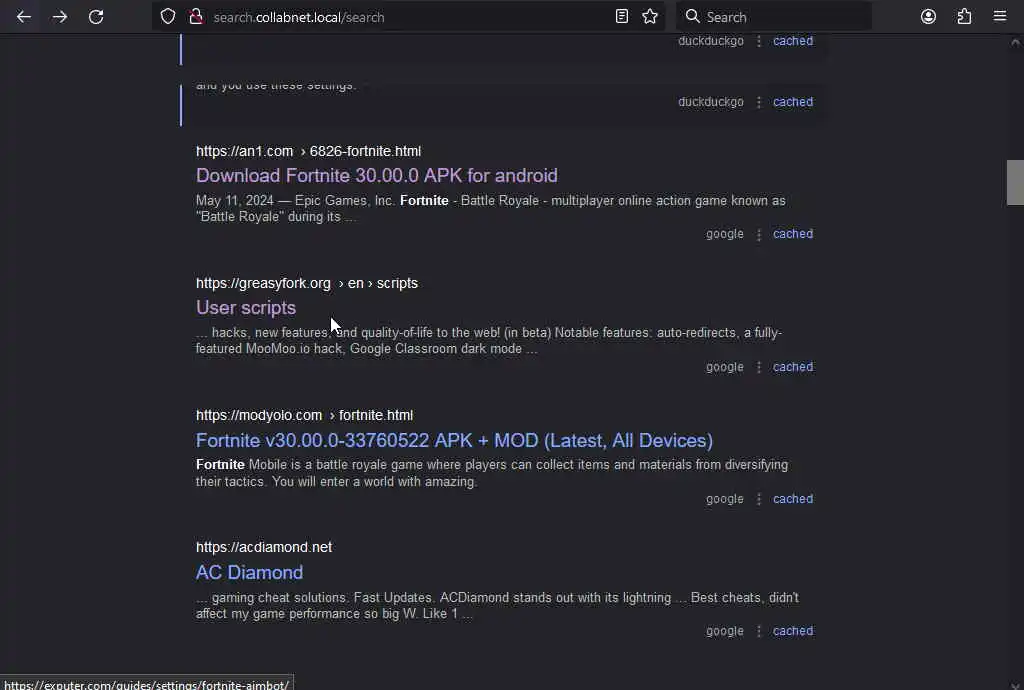Open the browser hamburger menu
The height and width of the screenshot is (690, 1024).
pos(1000,17)
